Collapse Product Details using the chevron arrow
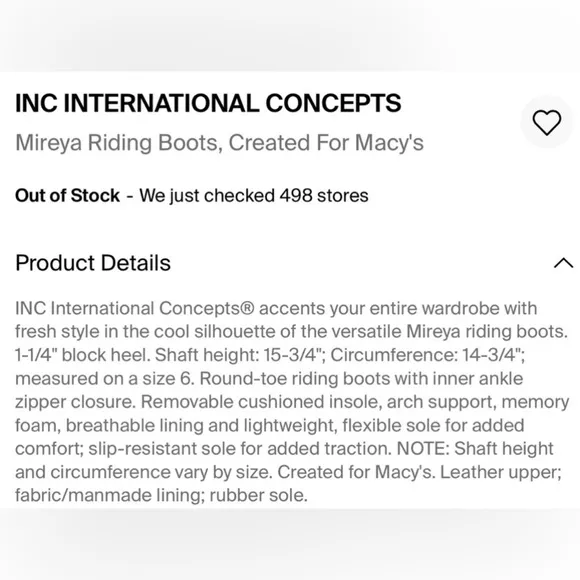The width and height of the screenshot is (580, 580). click(563, 263)
